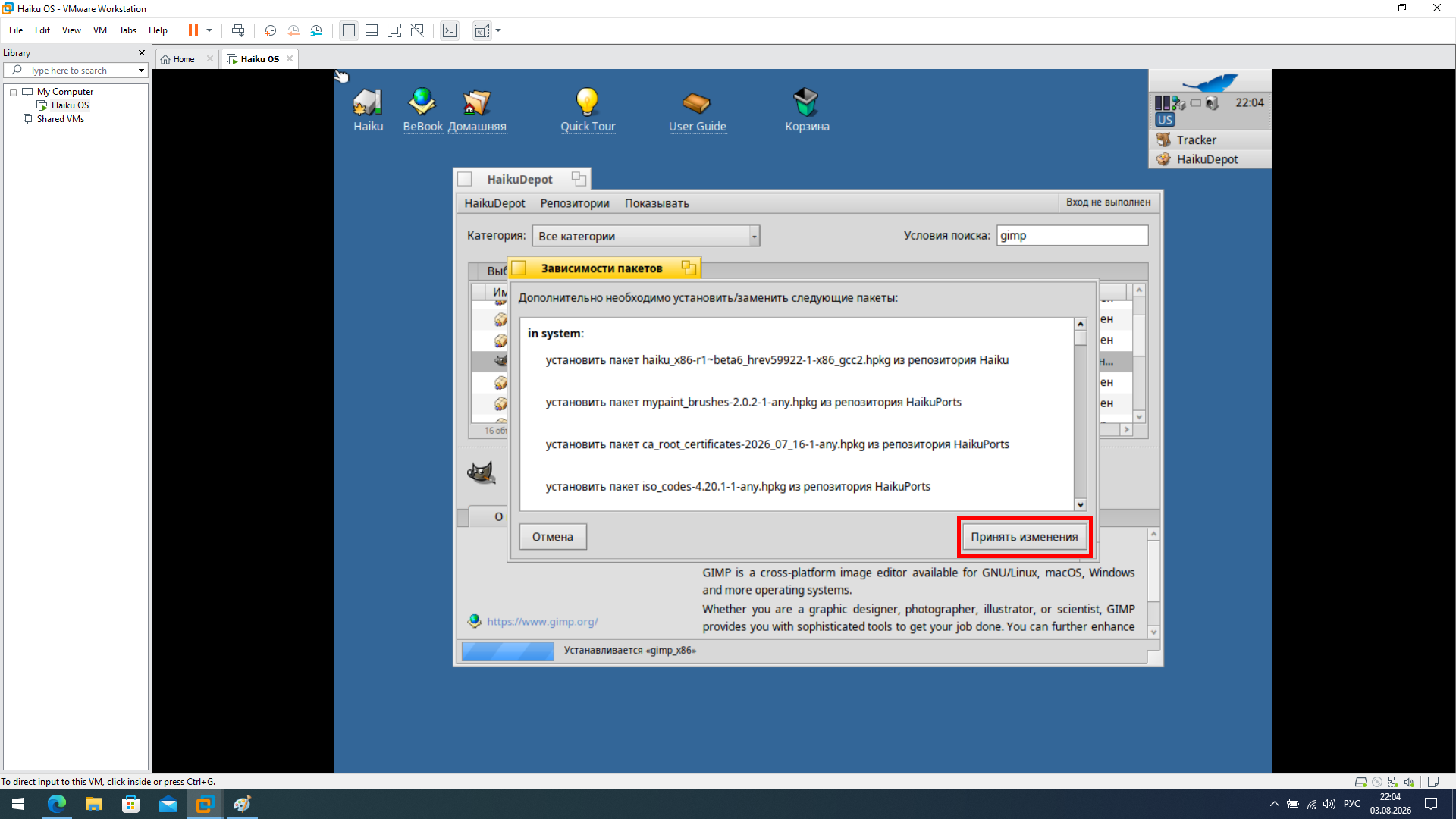Switch to the Home tab
Image resolution: width=1456 pixels, height=819 pixels.
(184, 59)
